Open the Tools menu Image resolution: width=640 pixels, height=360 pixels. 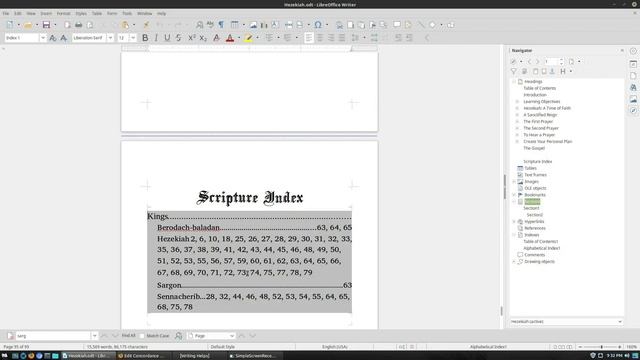click(127, 13)
